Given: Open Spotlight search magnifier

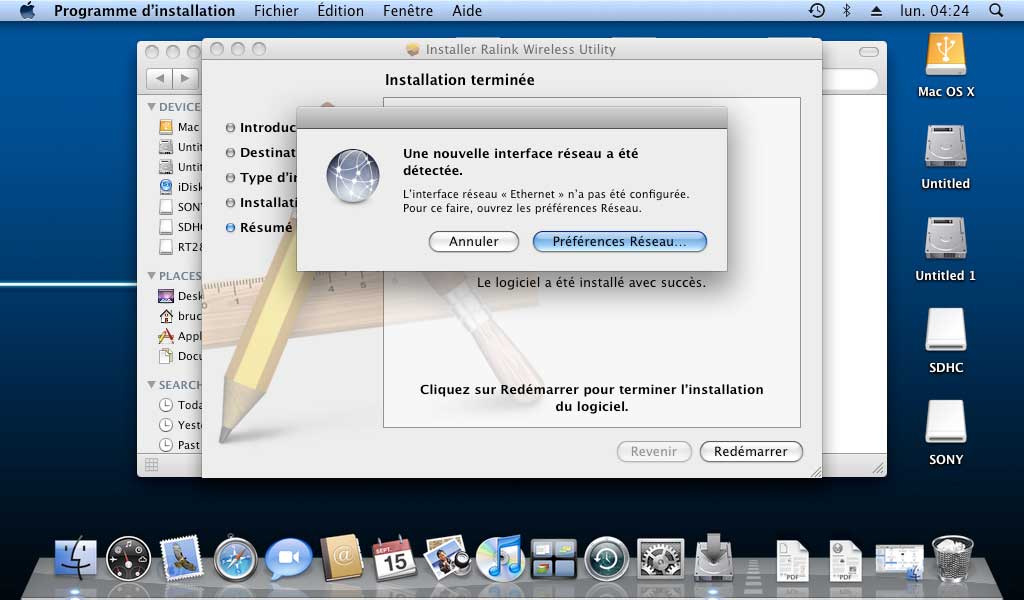Looking at the screenshot, I should tap(996, 10).
